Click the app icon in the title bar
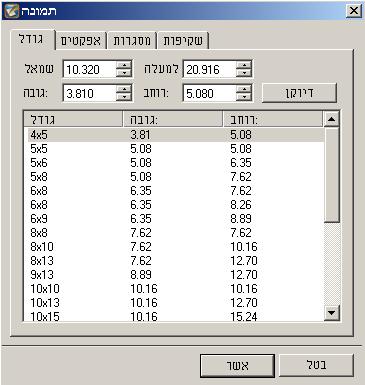 11,11
